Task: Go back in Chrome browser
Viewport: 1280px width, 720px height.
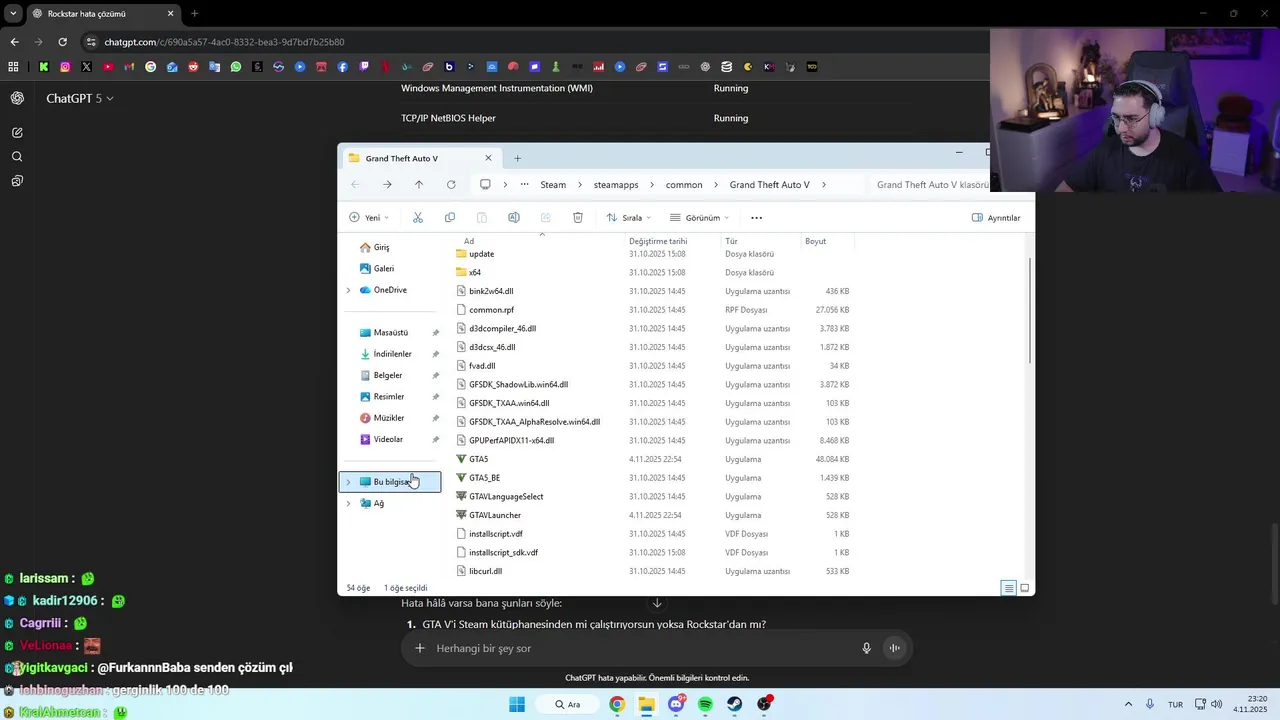Action: (x=14, y=42)
